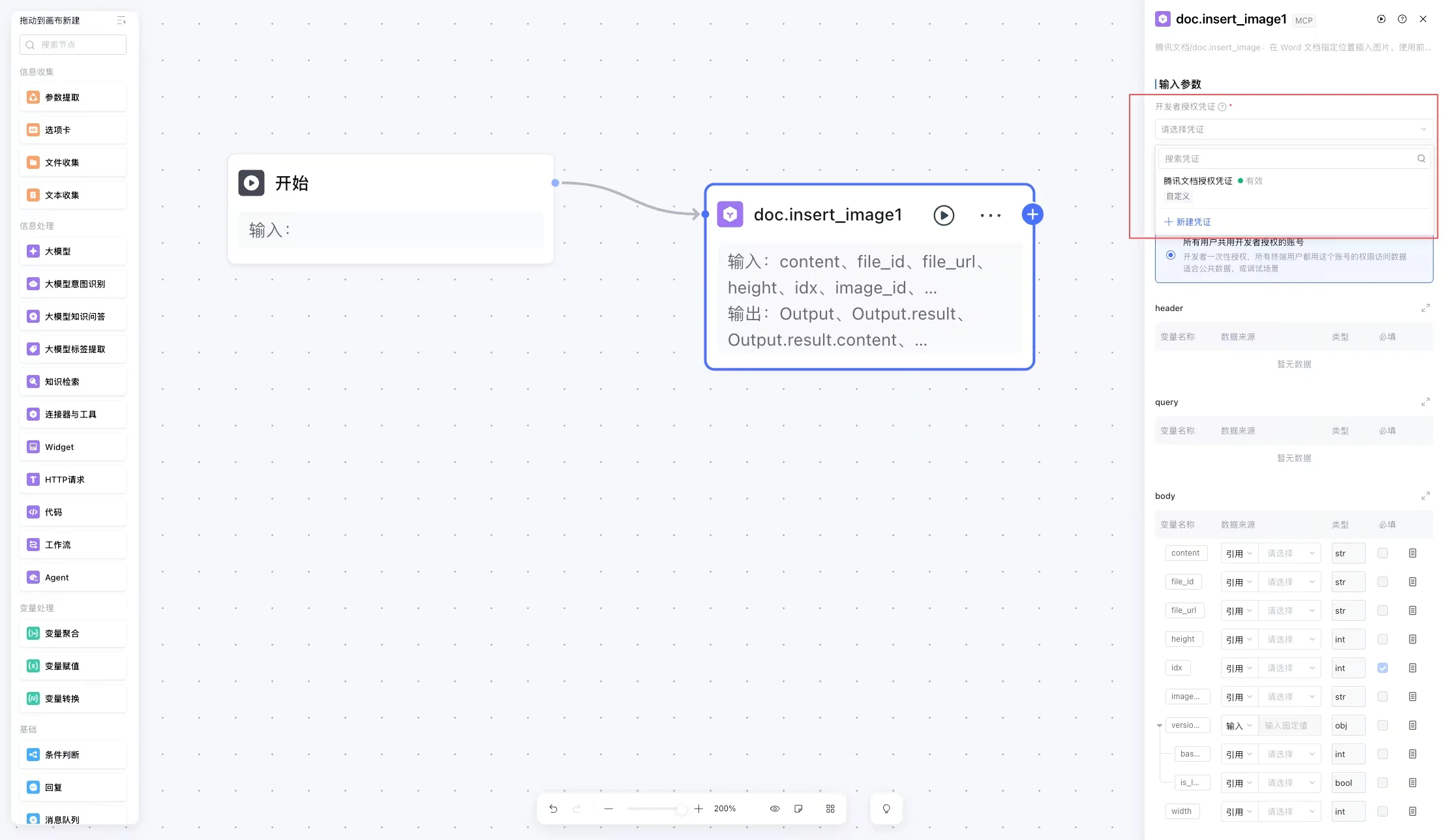The width and height of the screenshot is (1444, 840).
Task: Click the zoom slider handle
Action: tap(681, 809)
